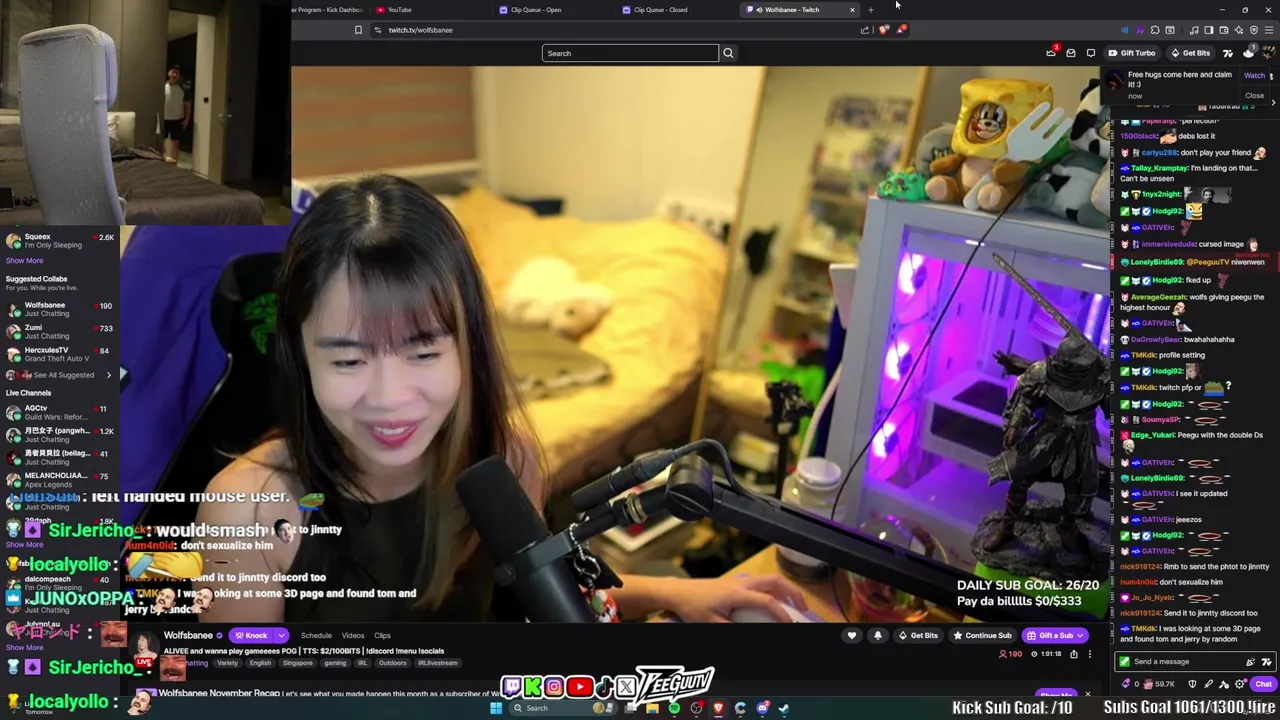This screenshot has width=1280, height=720.
Task: Open Squeex channel in sidebar
Action: pos(60,240)
